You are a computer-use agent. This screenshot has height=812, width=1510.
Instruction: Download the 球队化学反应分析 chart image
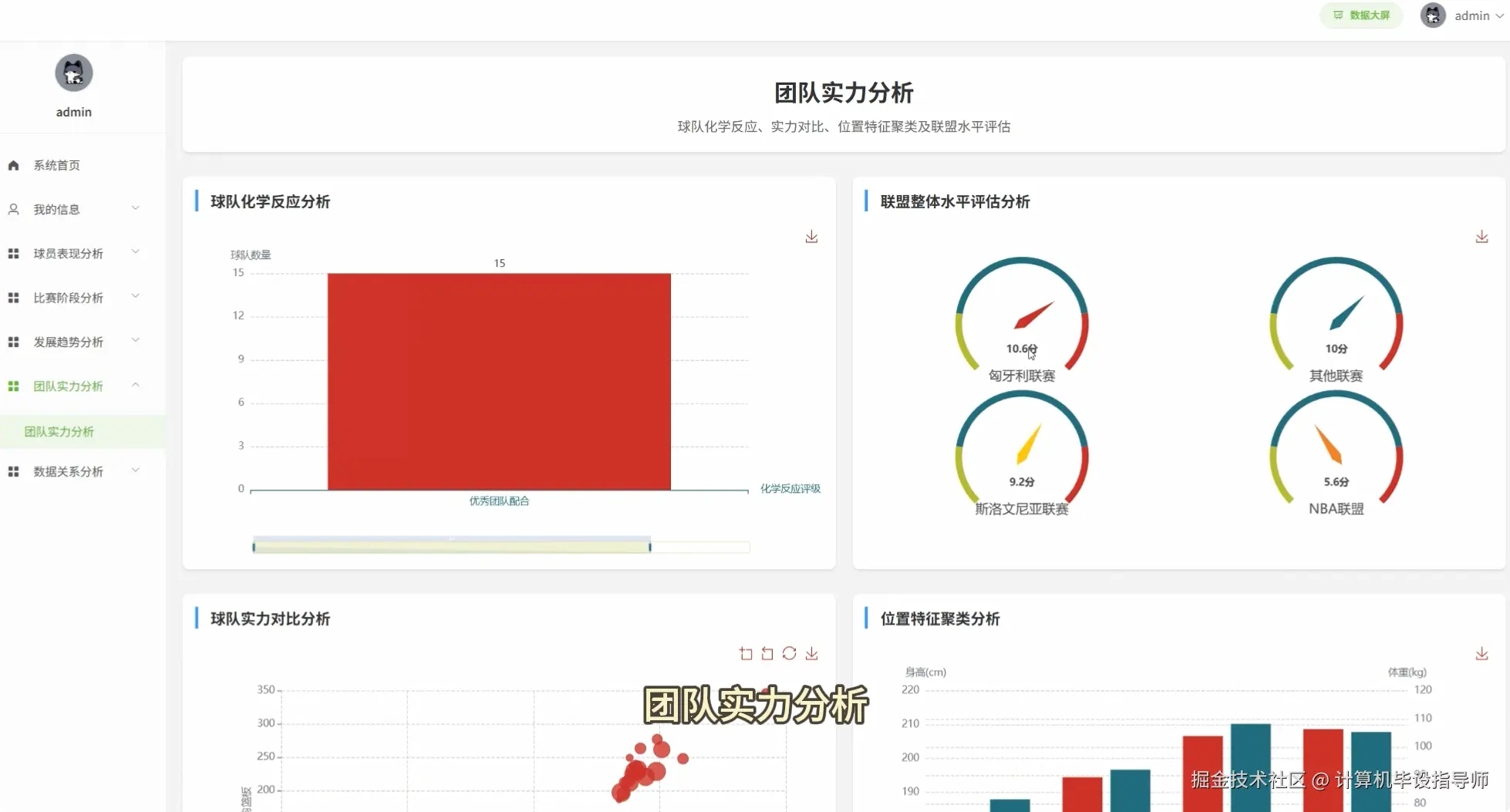coord(811,237)
